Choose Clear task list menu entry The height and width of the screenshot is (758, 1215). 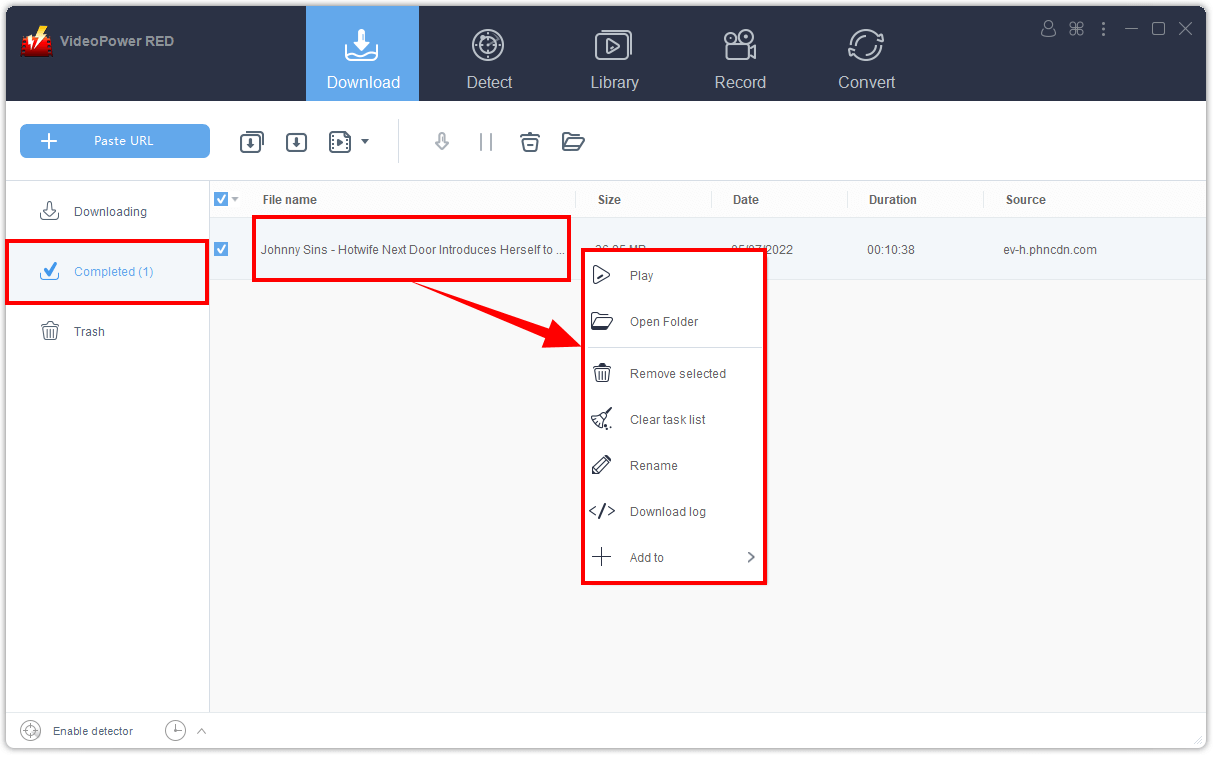(x=674, y=420)
